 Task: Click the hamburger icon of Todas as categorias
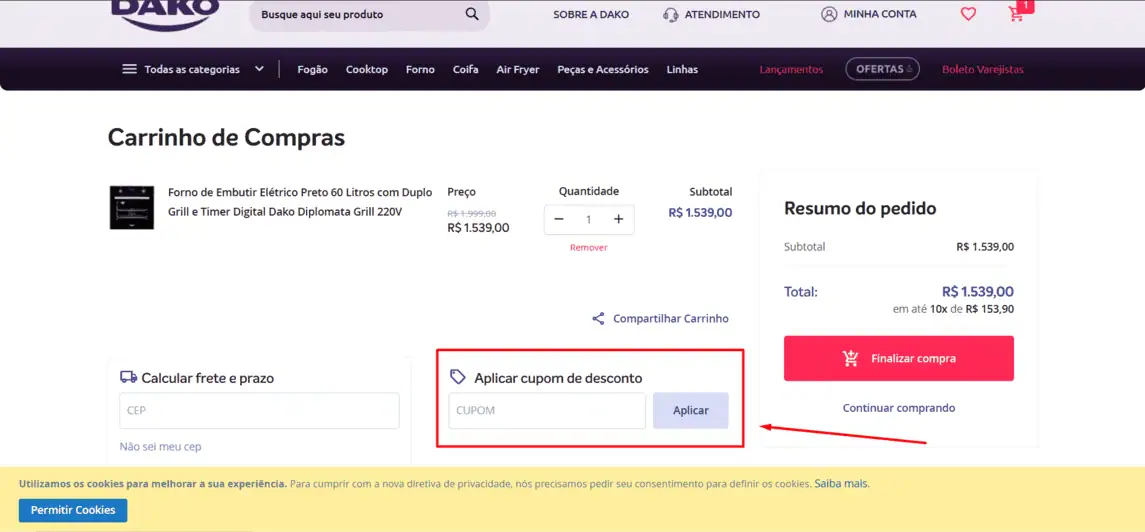[x=129, y=69]
